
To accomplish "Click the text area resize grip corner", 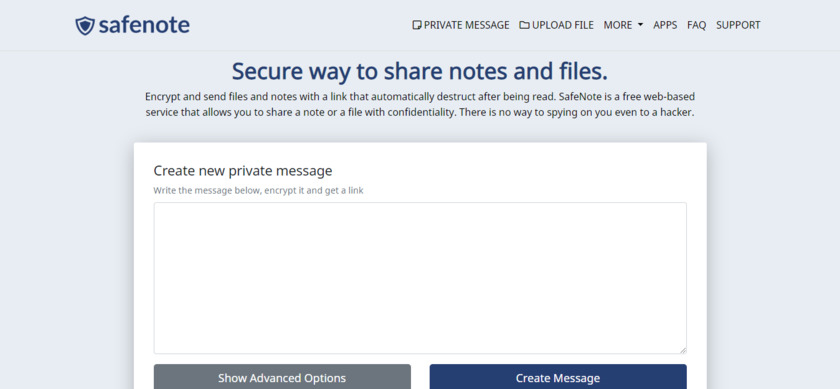I will (x=682, y=350).
